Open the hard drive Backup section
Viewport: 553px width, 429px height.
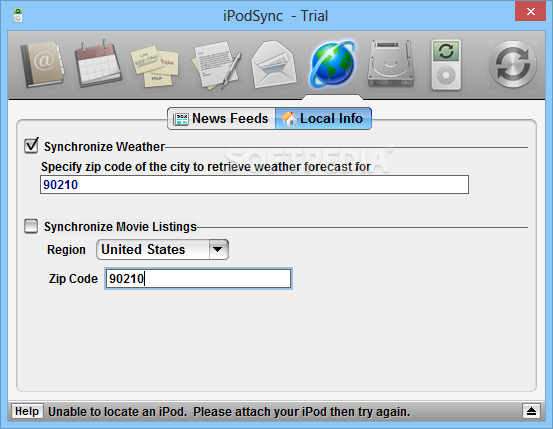coord(390,64)
